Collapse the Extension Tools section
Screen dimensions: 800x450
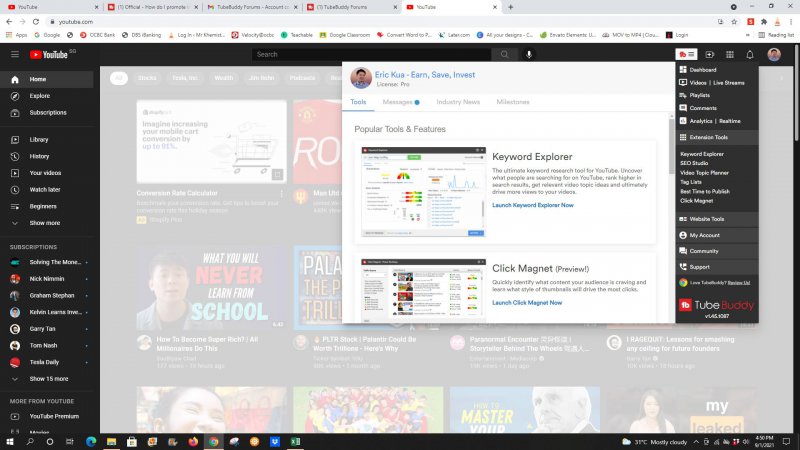coord(708,137)
